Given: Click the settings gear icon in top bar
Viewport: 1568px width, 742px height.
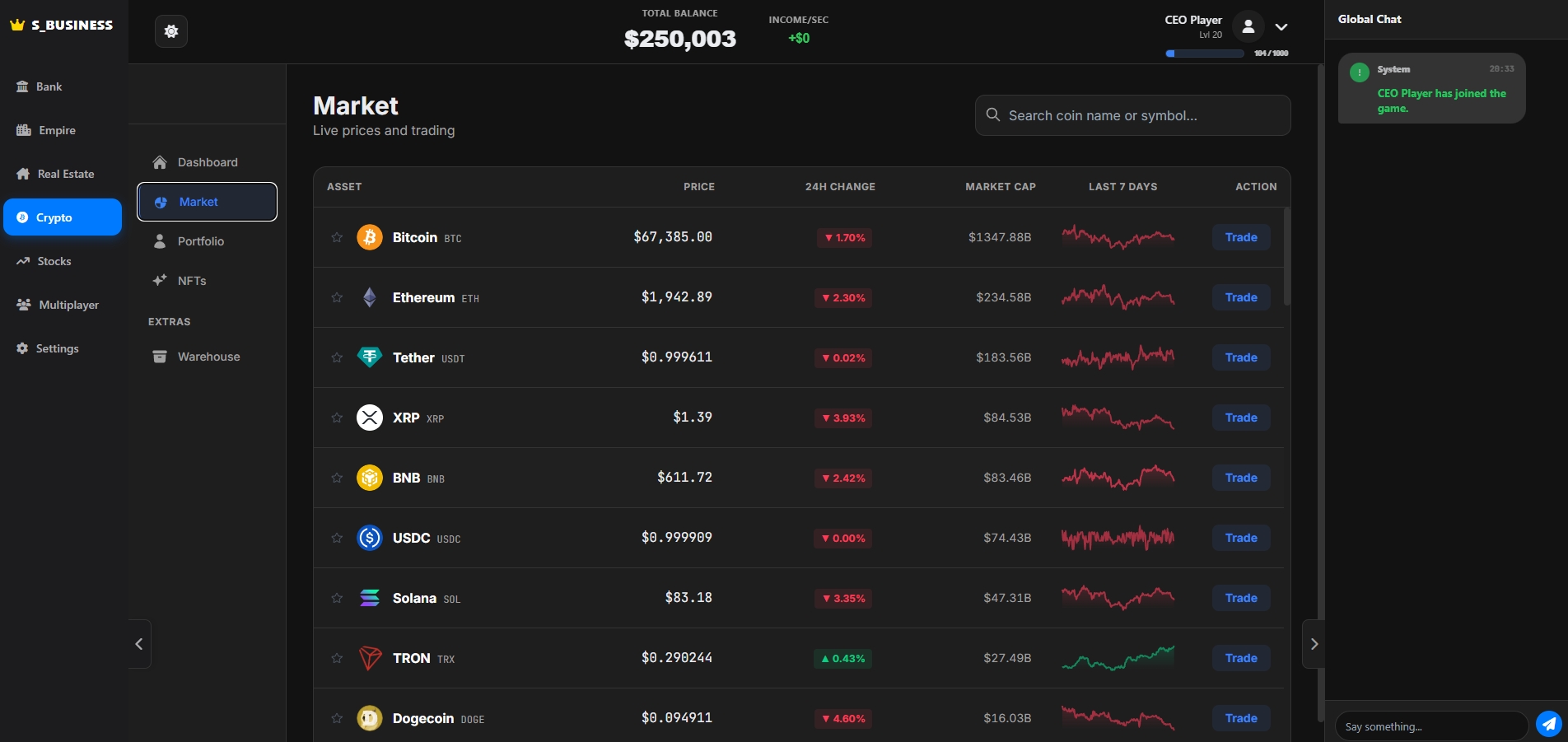Looking at the screenshot, I should (x=171, y=31).
